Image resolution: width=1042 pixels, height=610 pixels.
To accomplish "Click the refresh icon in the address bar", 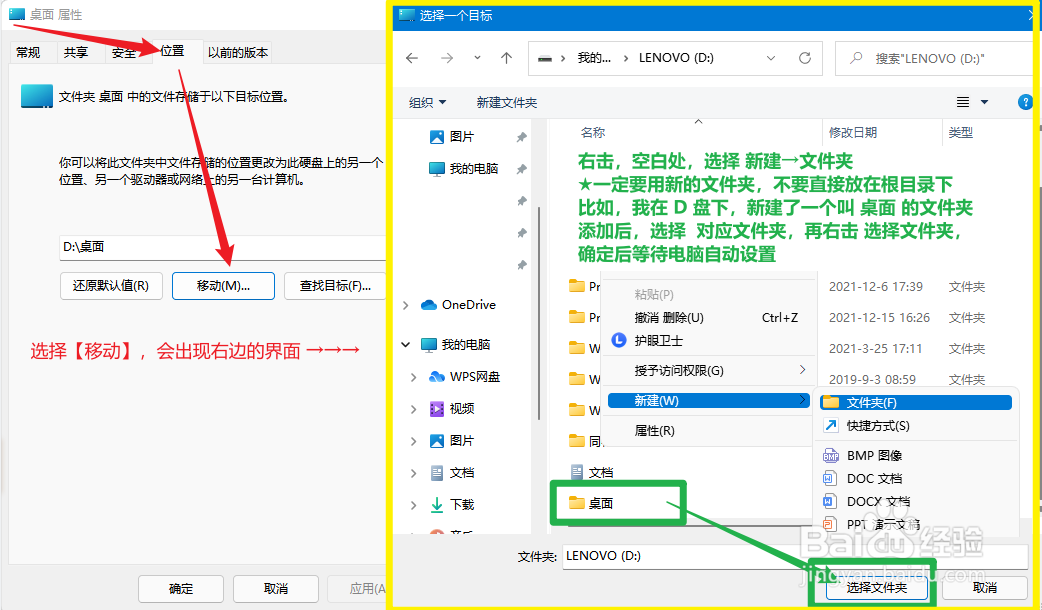I will click(x=806, y=57).
